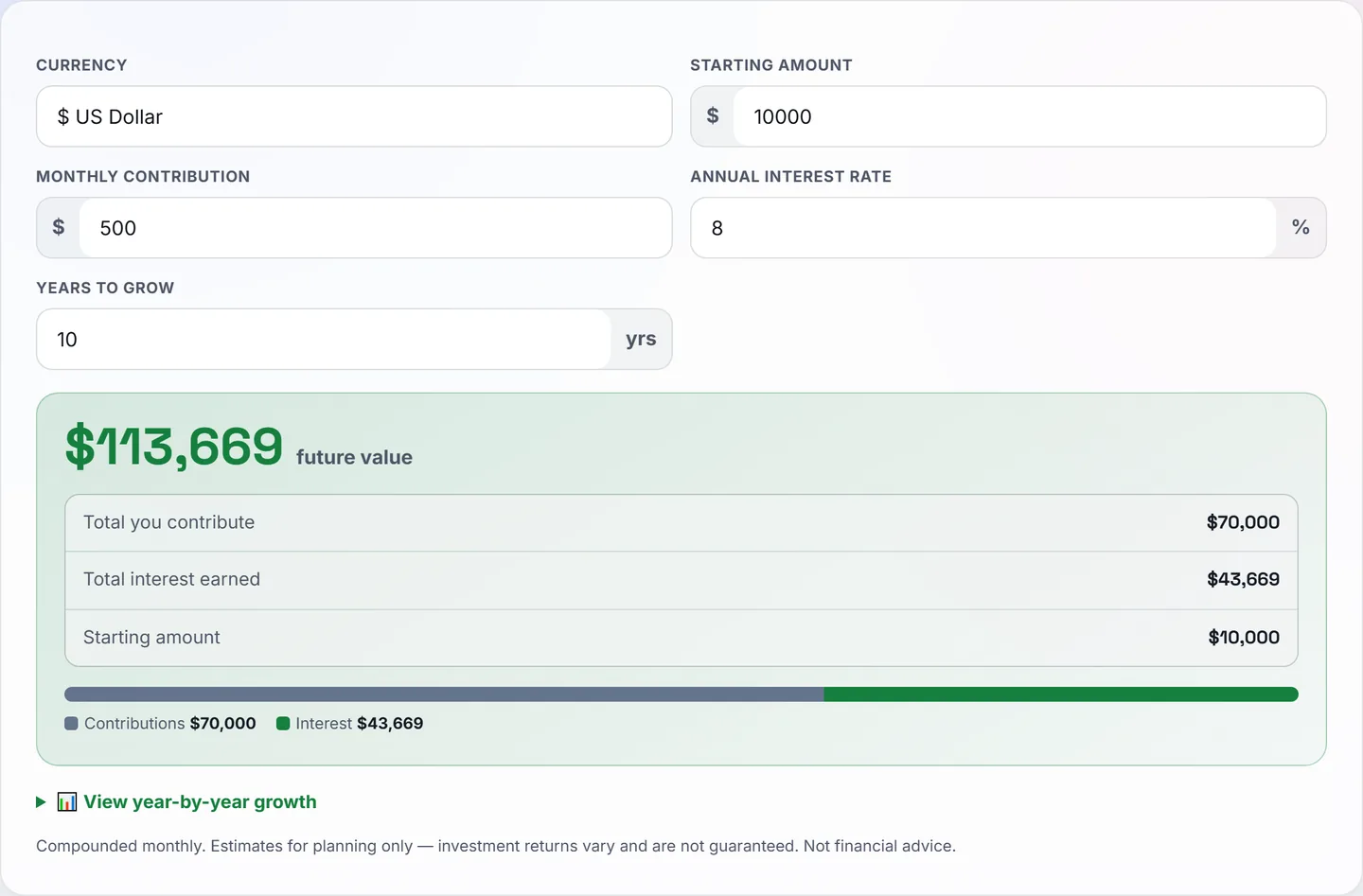The height and width of the screenshot is (896, 1363).
Task: Click the MONTHLY CONTRIBUTION field label
Action: pyautogui.click(x=143, y=177)
